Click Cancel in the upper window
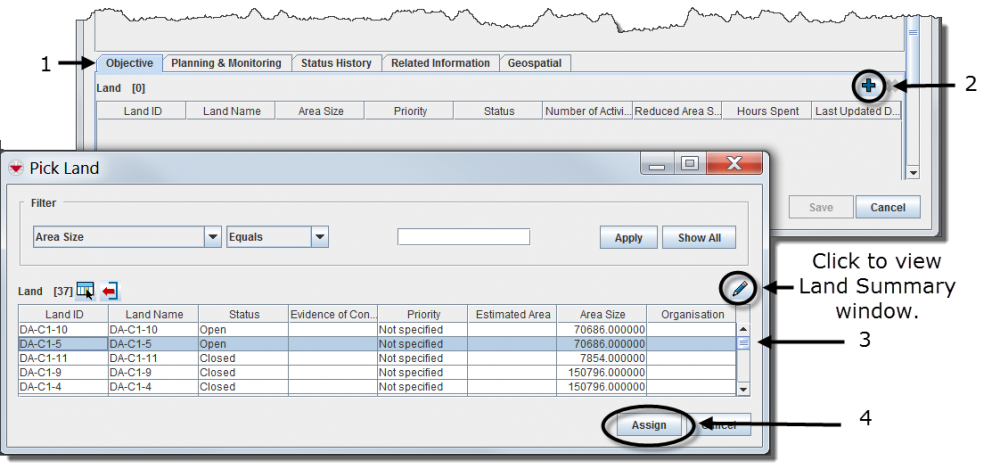 (x=887, y=207)
